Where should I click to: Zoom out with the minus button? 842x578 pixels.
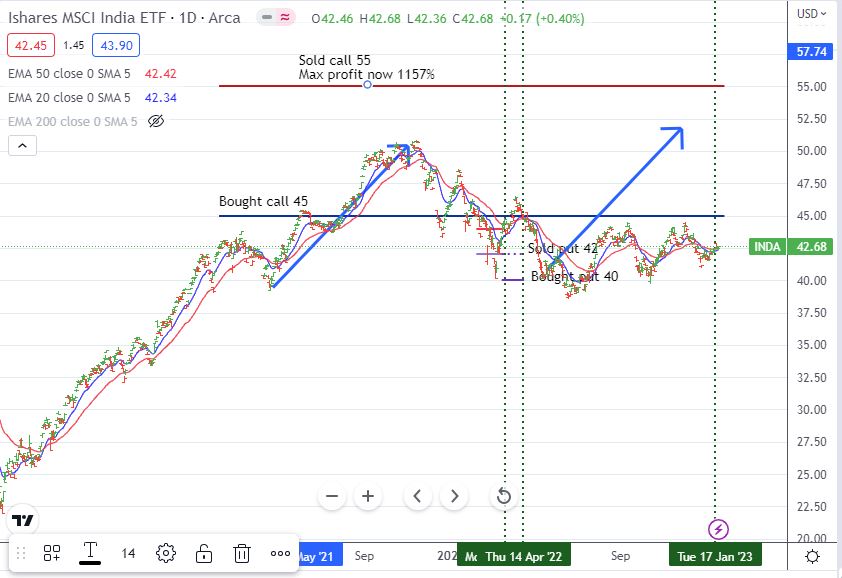click(332, 496)
